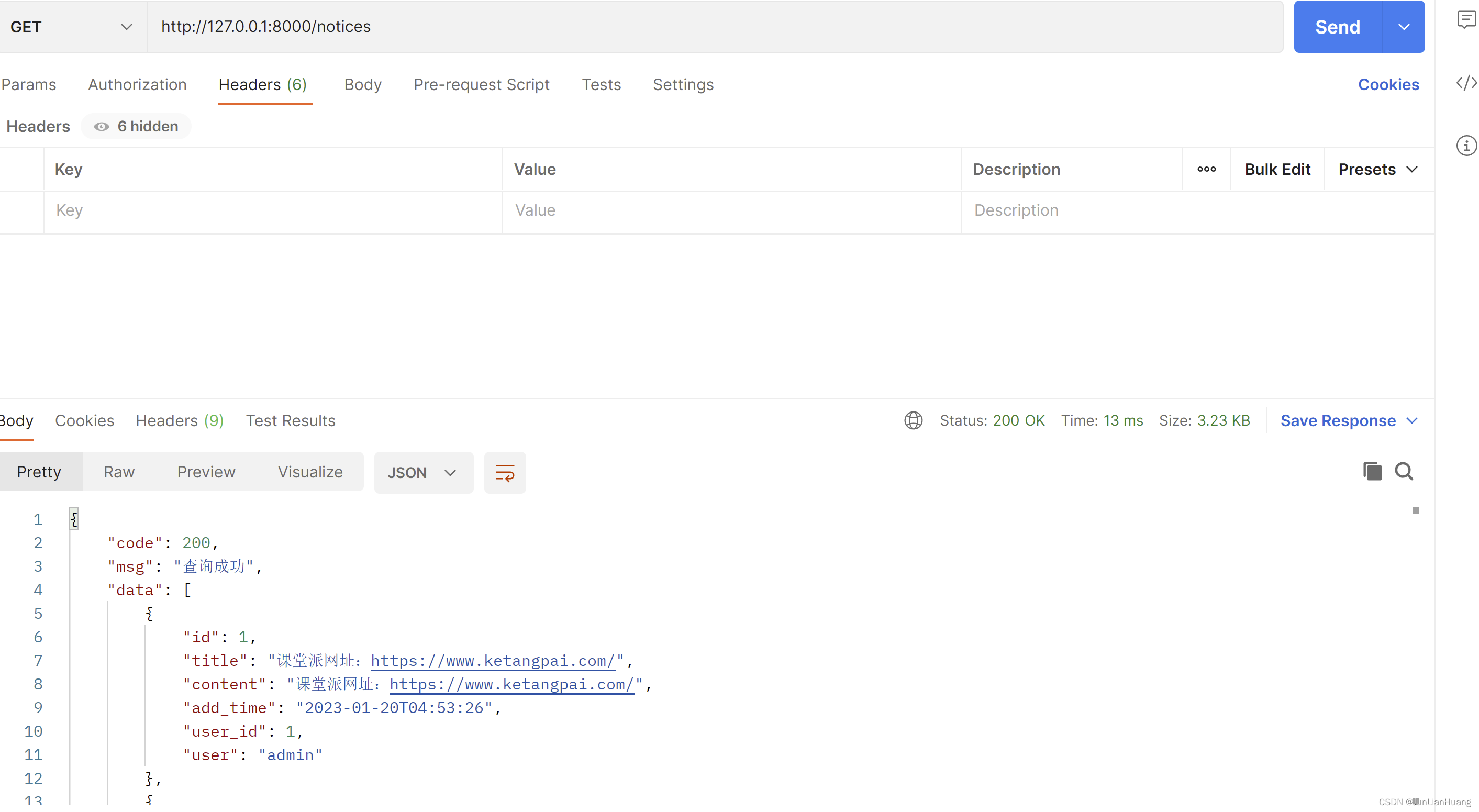This screenshot has height=812, width=1479.
Task: Click the globe/environment icon
Action: [x=913, y=421]
